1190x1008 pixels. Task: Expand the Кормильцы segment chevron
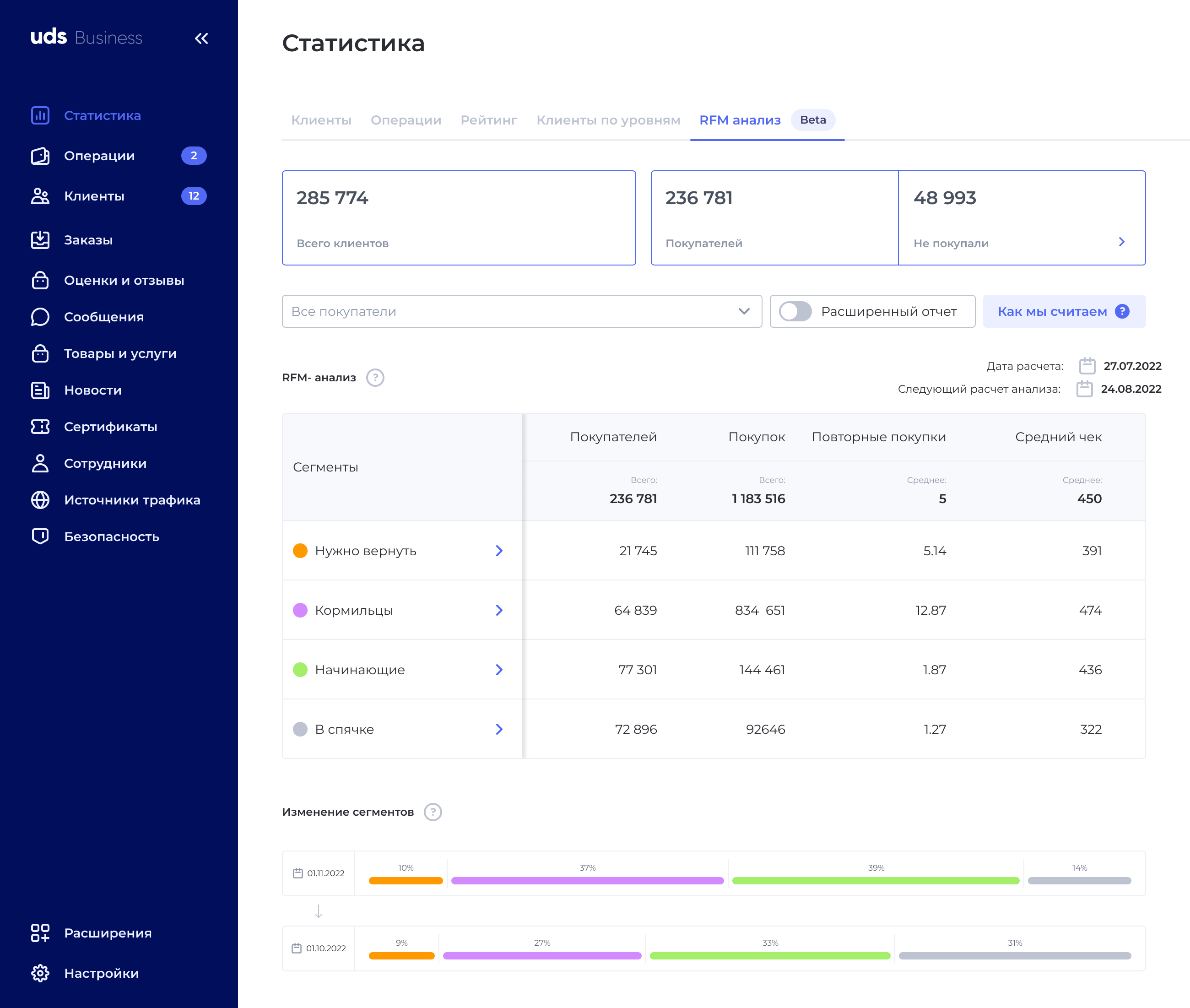[x=499, y=610]
